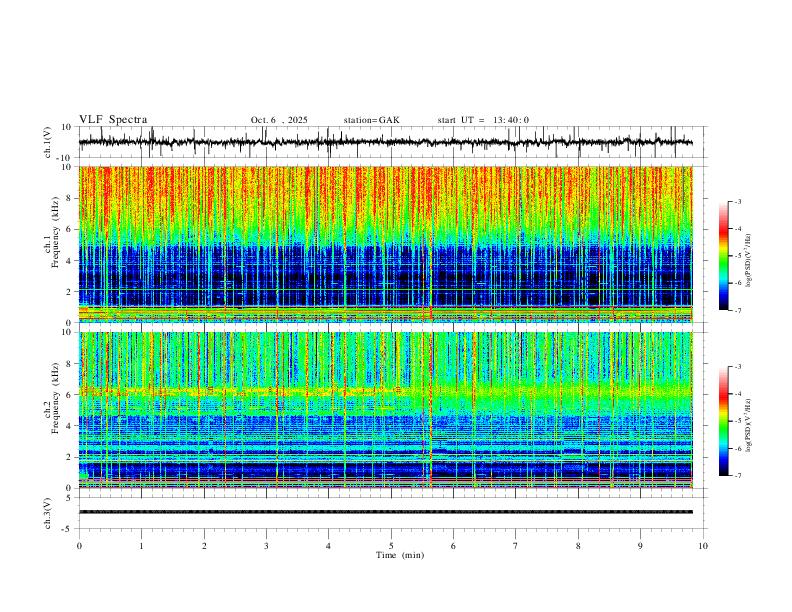Click the "VLF Spectra" title text
The width and height of the screenshot is (792, 612).
click(113, 120)
